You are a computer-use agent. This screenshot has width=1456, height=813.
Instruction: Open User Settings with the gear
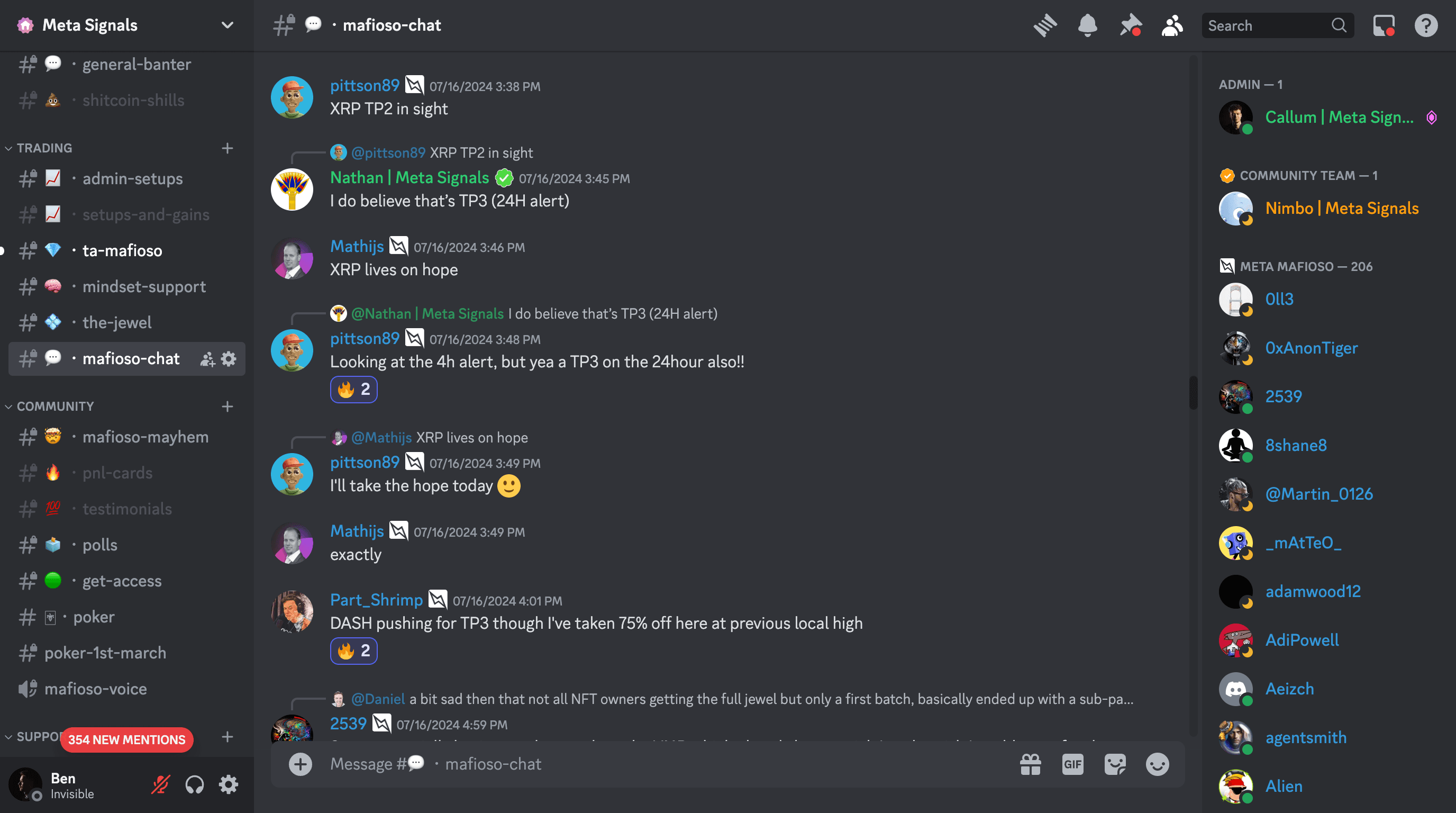229,785
